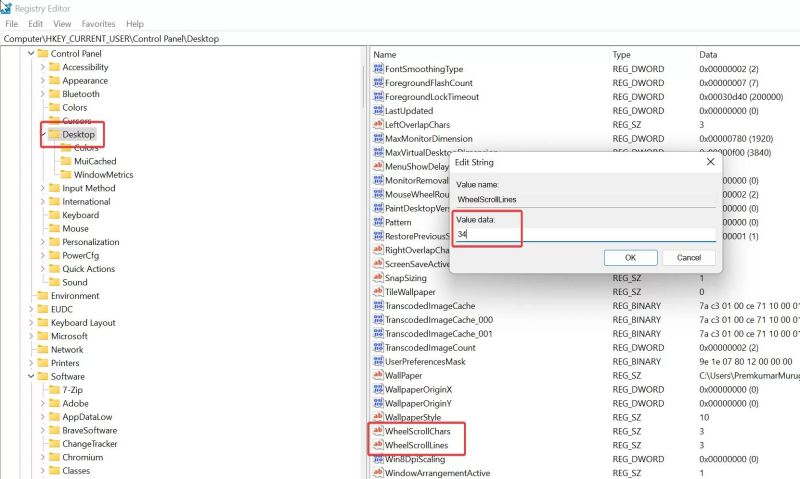Screen dimensions: 800x479
Task: Expand the Personalization key
Action: click(43, 242)
